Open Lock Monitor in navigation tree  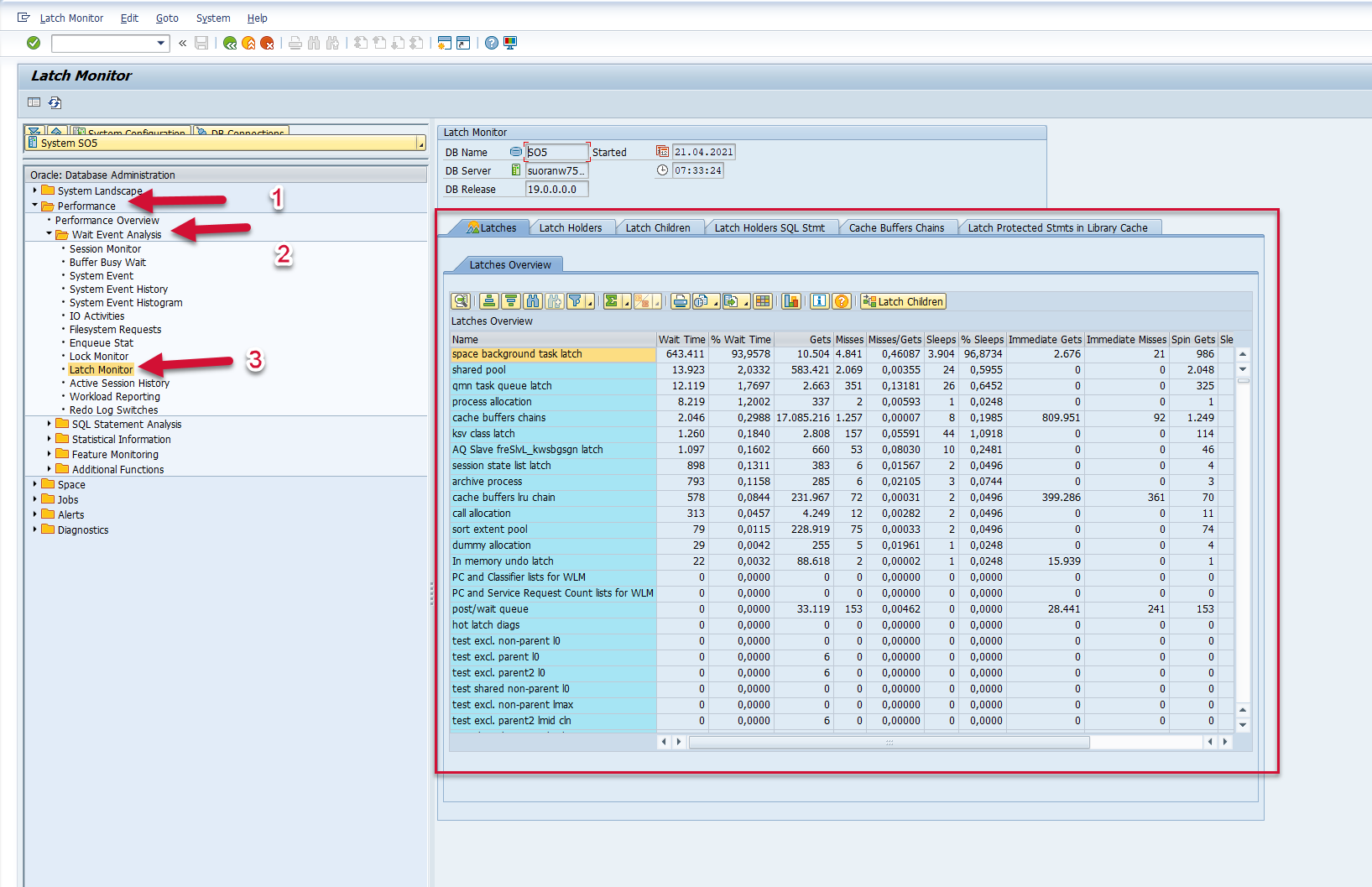point(99,356)
